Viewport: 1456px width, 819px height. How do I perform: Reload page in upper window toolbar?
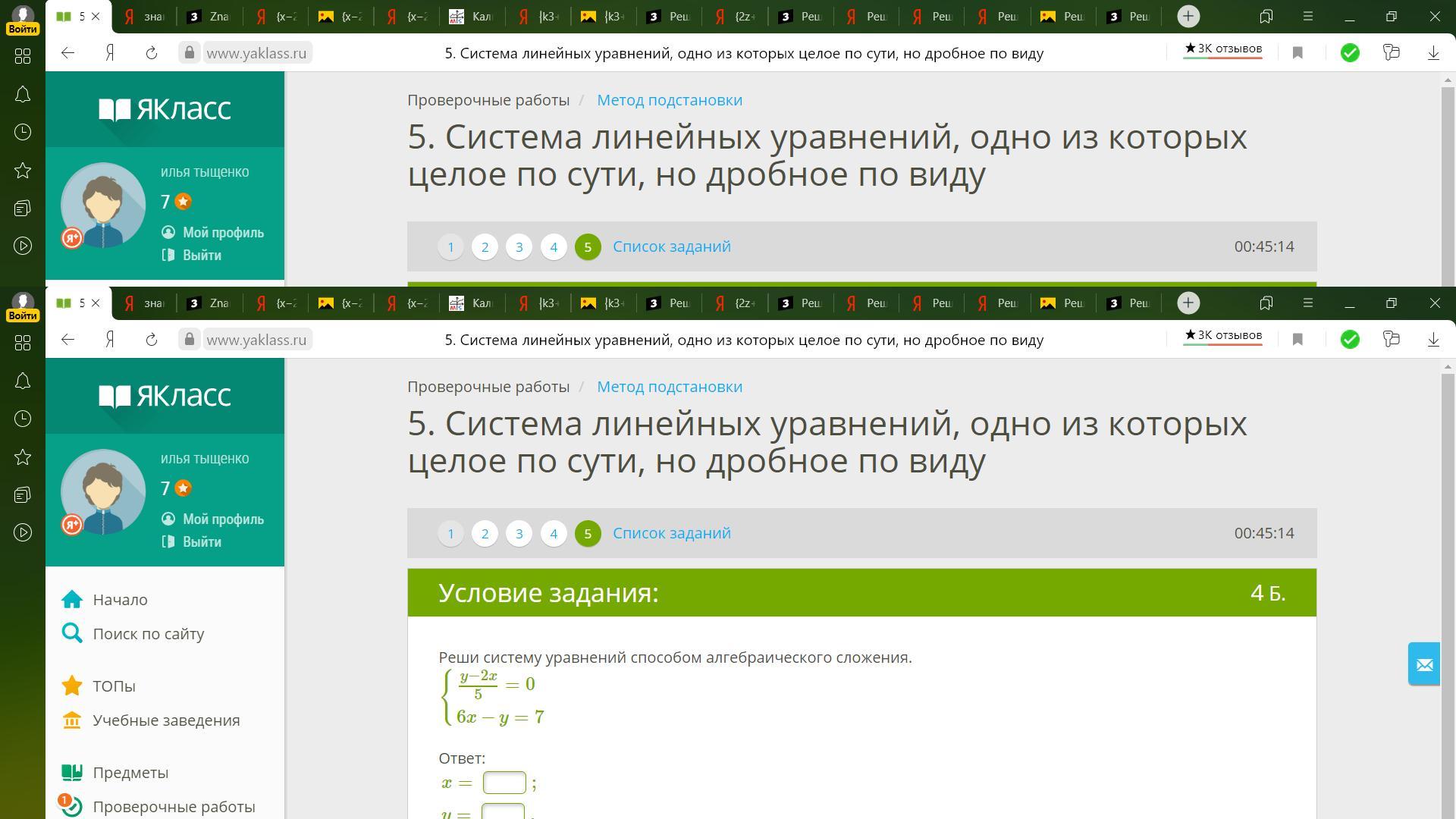click(x=152, y=53)
